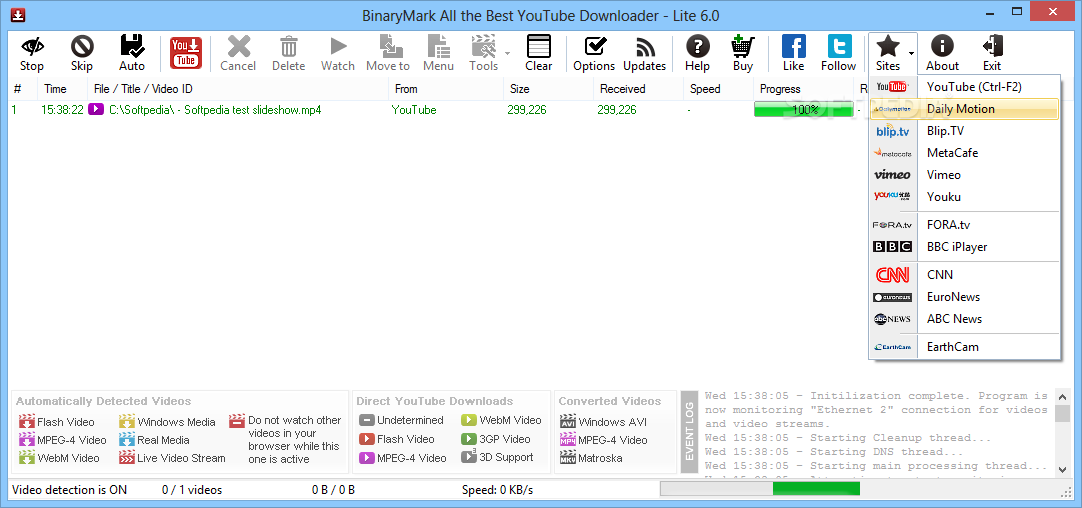Choose EuroNews in the Sites menu
This screenshot has width=1082, height=508.
964,297
